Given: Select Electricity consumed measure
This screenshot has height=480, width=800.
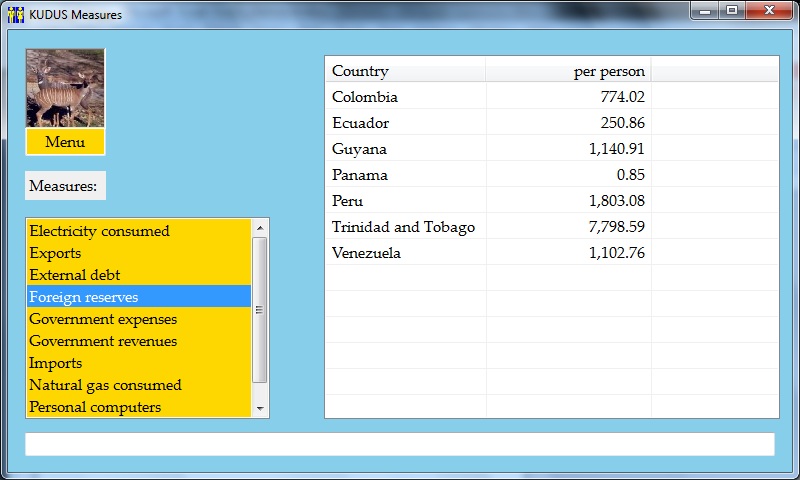Looking at the screenshot, I should pyautogui.click(x=100, y=231).
